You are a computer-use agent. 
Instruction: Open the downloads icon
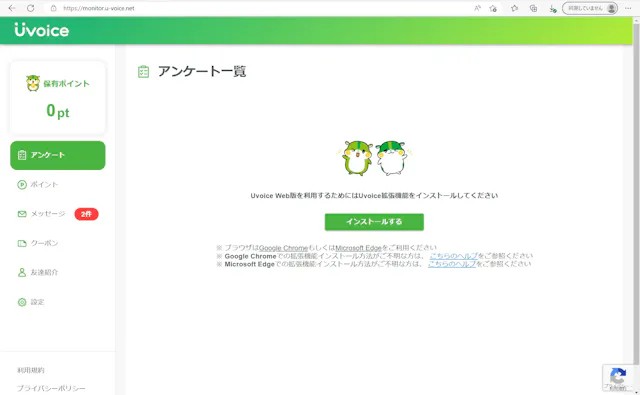coord(552,8)
